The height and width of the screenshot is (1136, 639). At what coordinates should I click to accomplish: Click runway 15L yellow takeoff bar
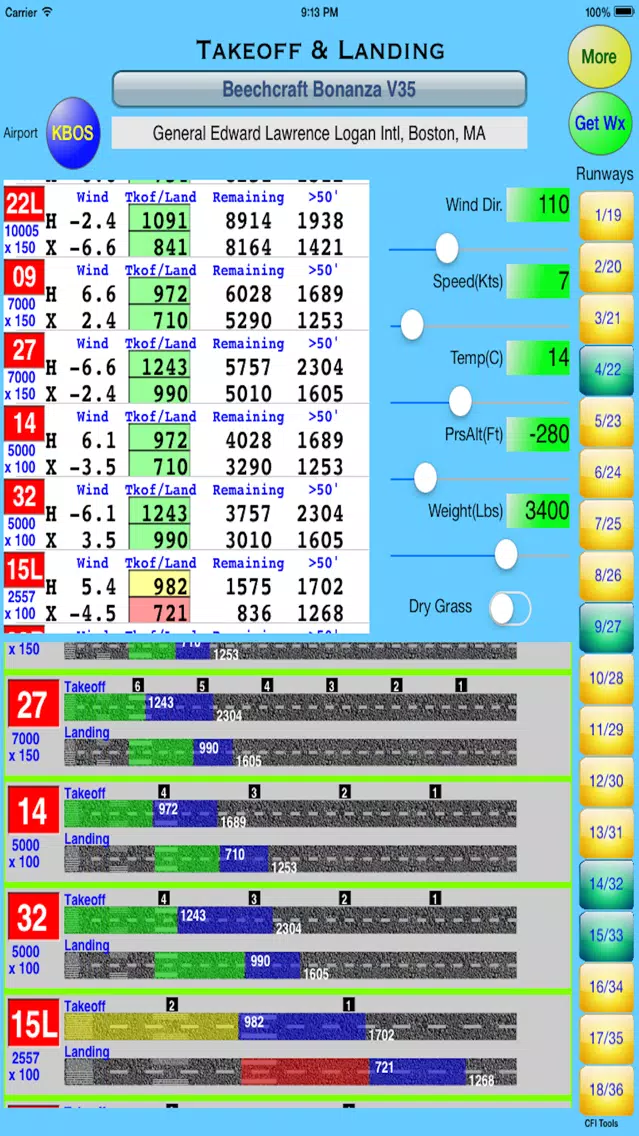tap(151, 1027)
